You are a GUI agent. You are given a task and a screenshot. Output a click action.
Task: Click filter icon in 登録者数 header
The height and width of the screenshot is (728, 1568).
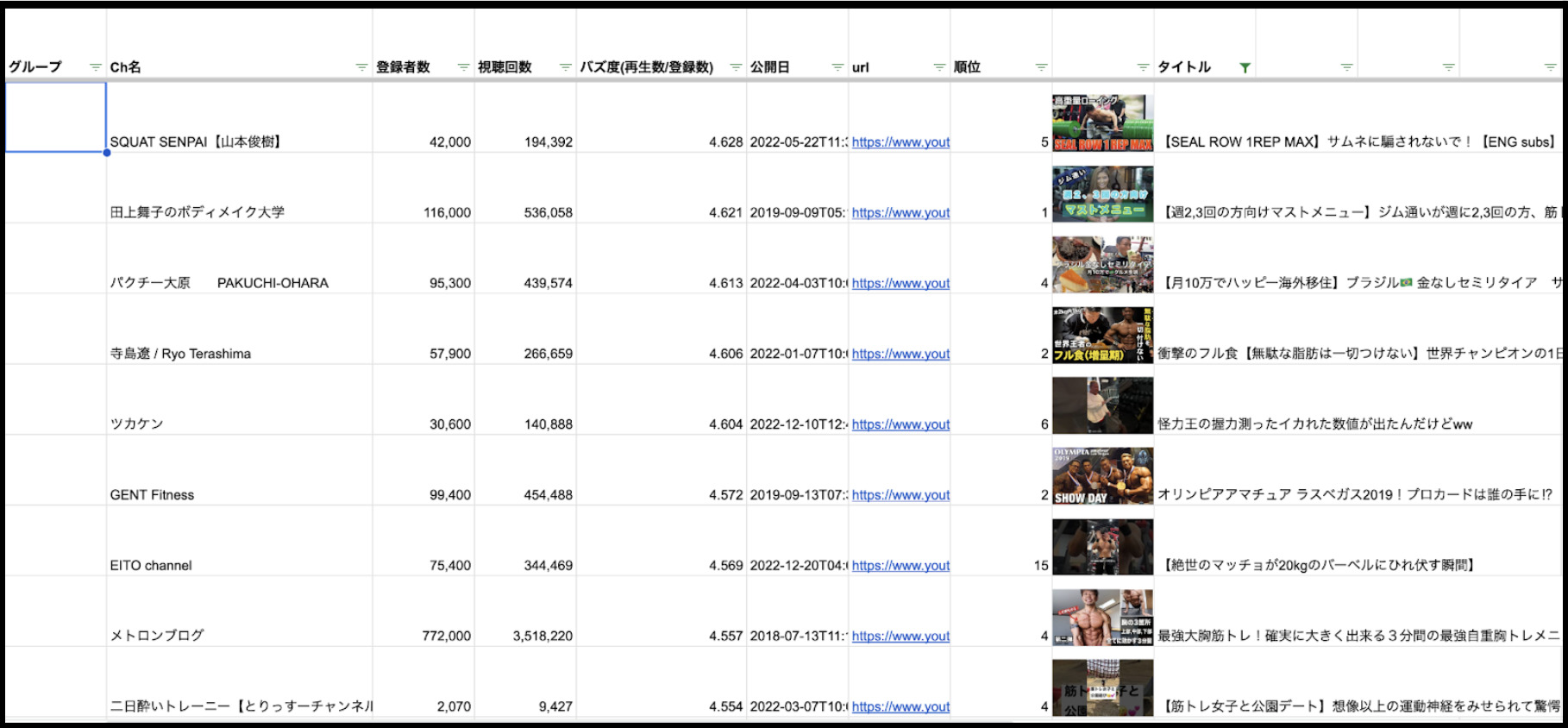coord(463,67)
